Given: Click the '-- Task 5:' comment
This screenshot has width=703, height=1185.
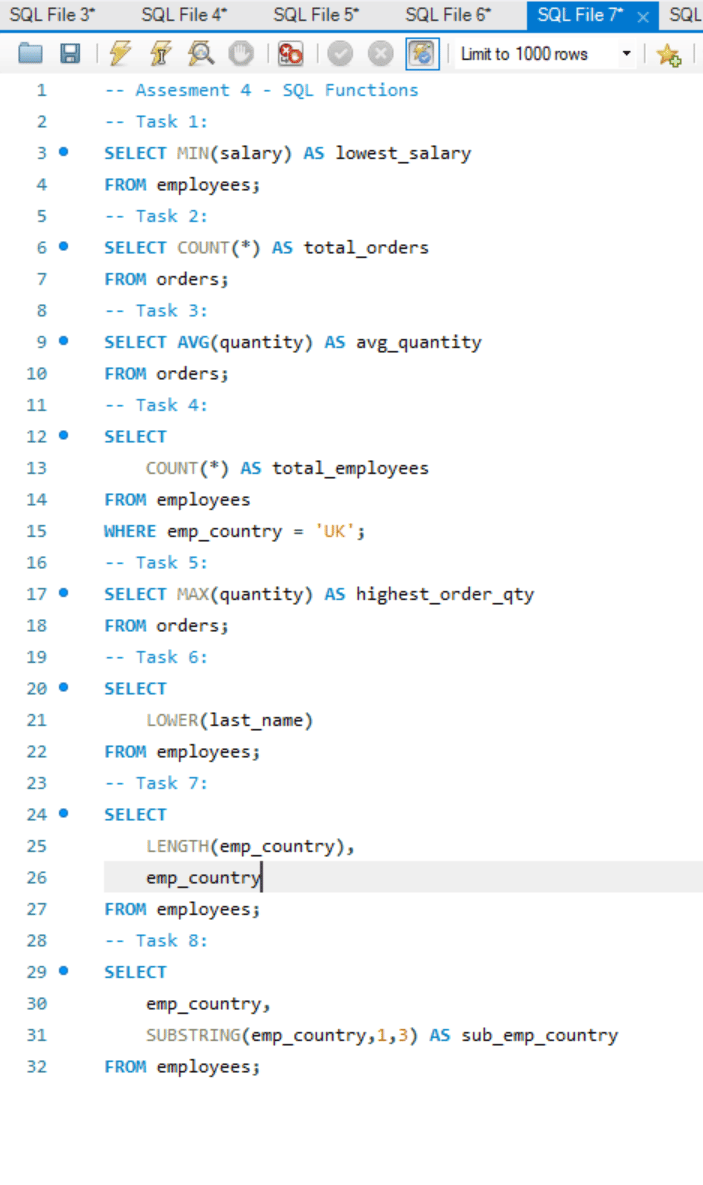Looking at the screenshot, I should (156, 563).
